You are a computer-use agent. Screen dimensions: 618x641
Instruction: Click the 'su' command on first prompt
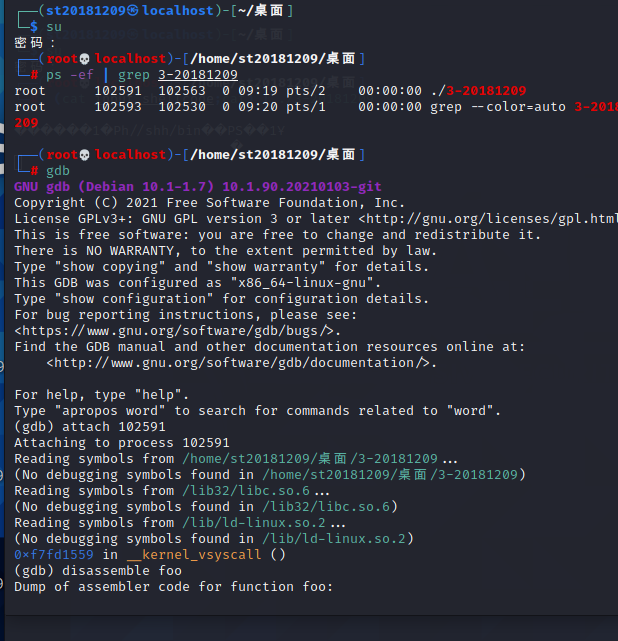(54, 27)
